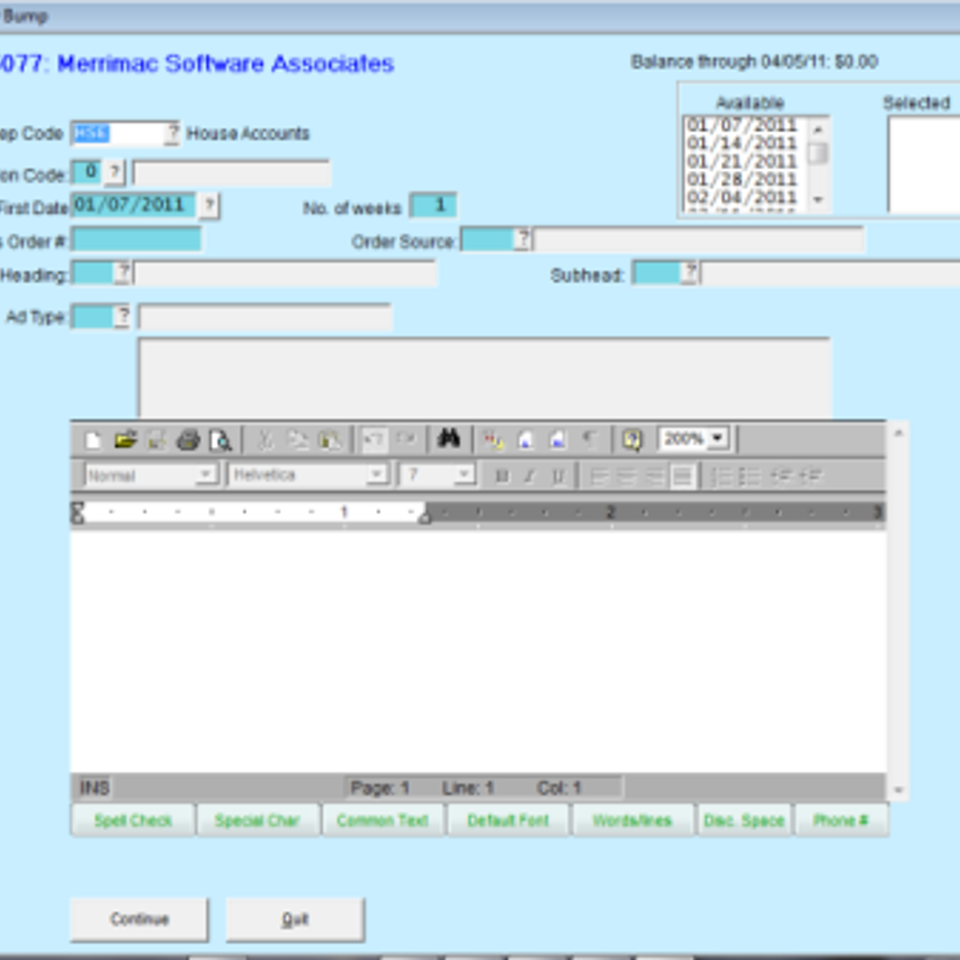Click the spelling check toolbar icon
The image size is (960, 960).
click(493, 440)
